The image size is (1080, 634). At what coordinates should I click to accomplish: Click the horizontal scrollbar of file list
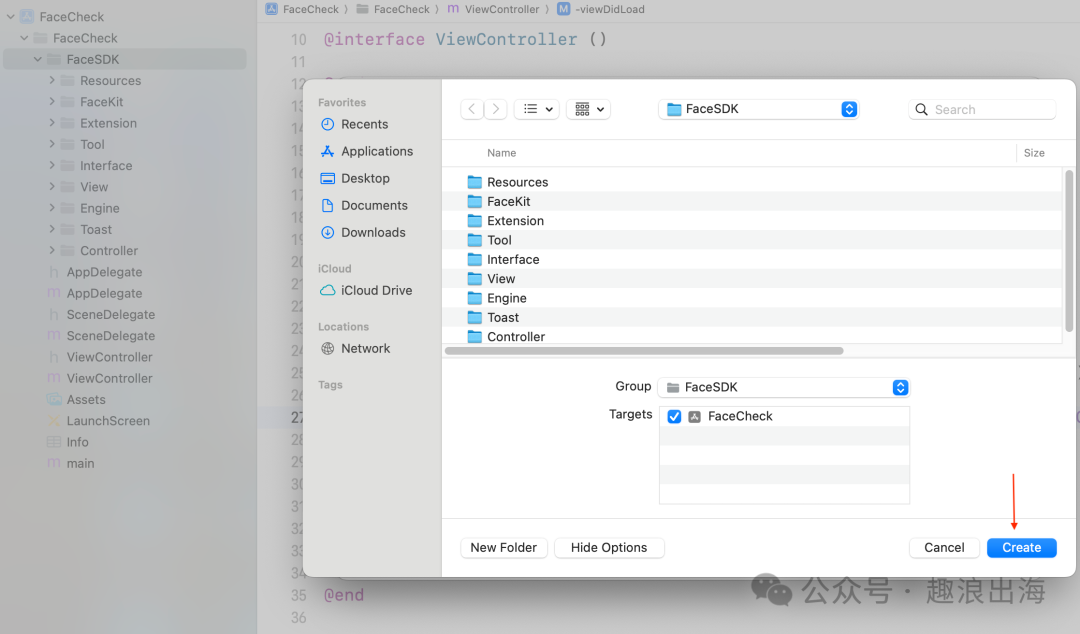(x=644, y=351)
